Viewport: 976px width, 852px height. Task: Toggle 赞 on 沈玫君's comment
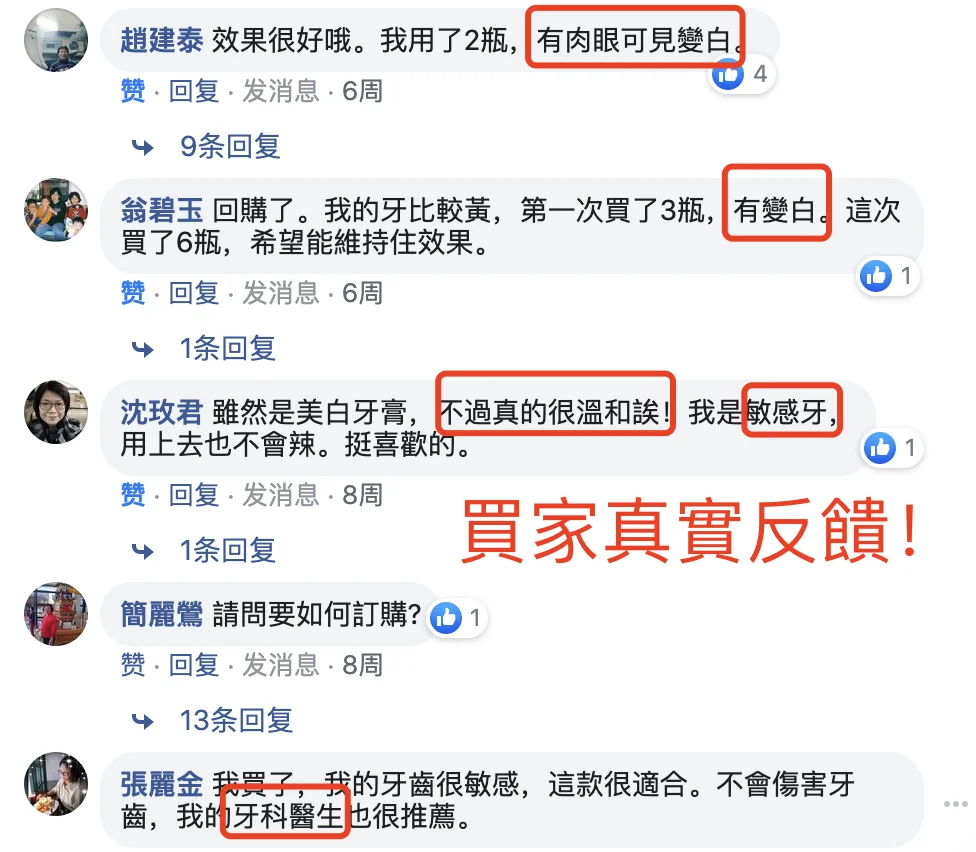coord(133,495)
